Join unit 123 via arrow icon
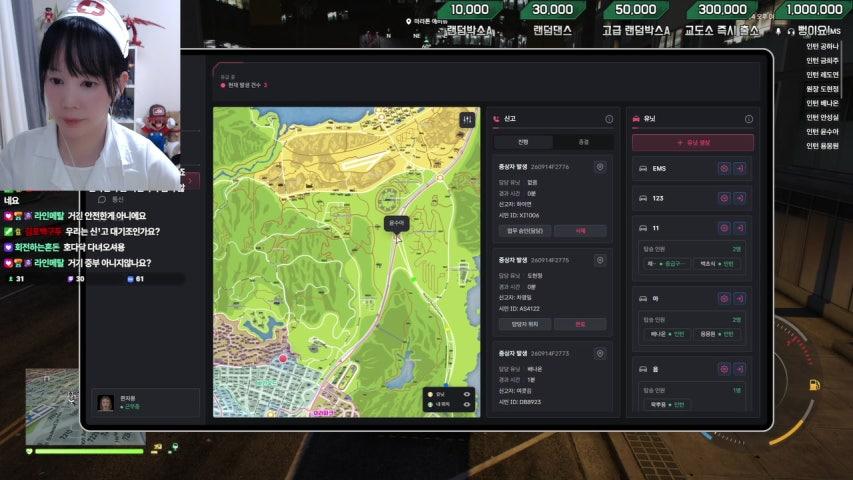 tap(740, 199)
